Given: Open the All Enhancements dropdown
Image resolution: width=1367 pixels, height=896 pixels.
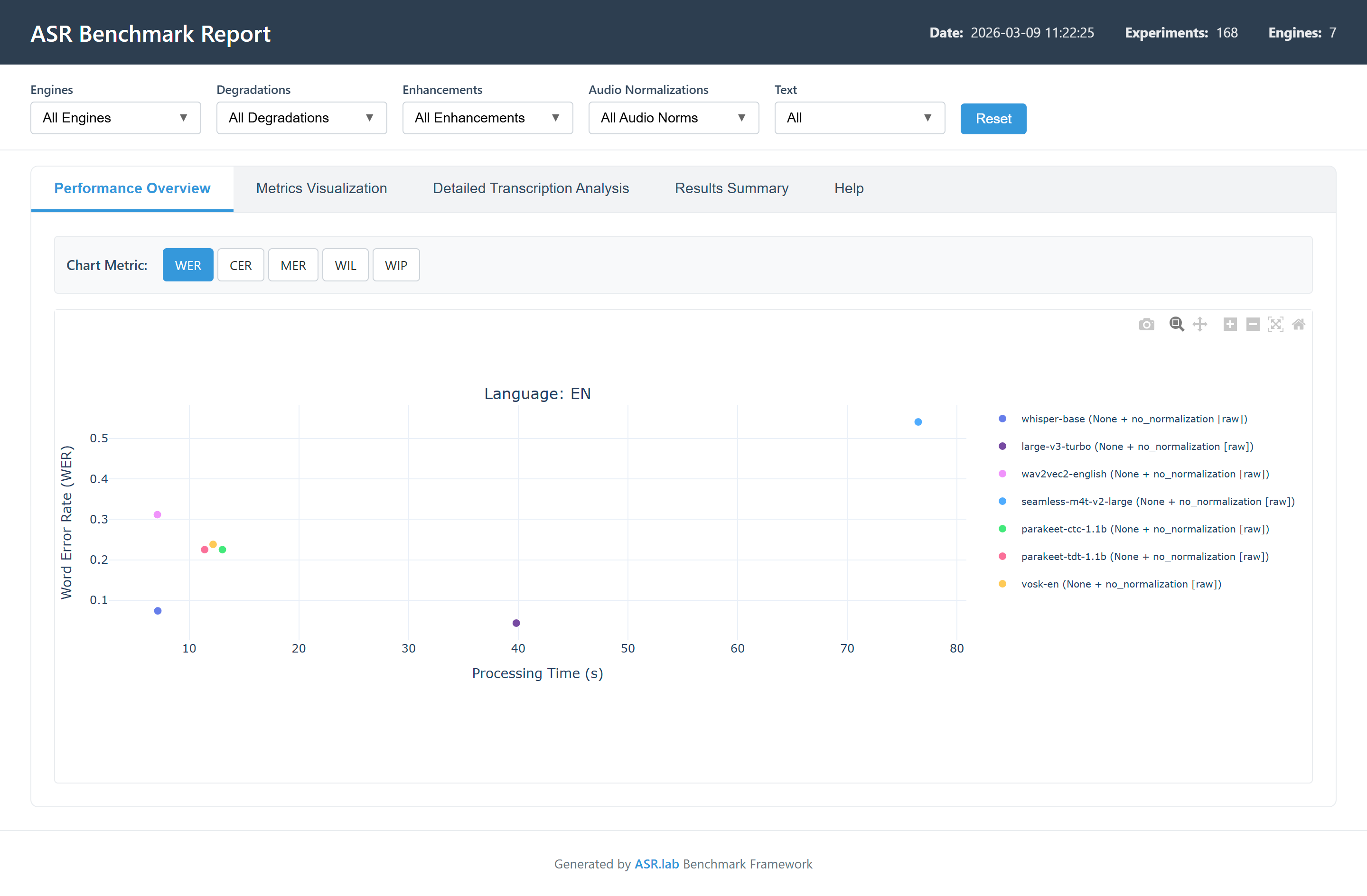Looking at the screenshot, I should click(x=487, y=118).
